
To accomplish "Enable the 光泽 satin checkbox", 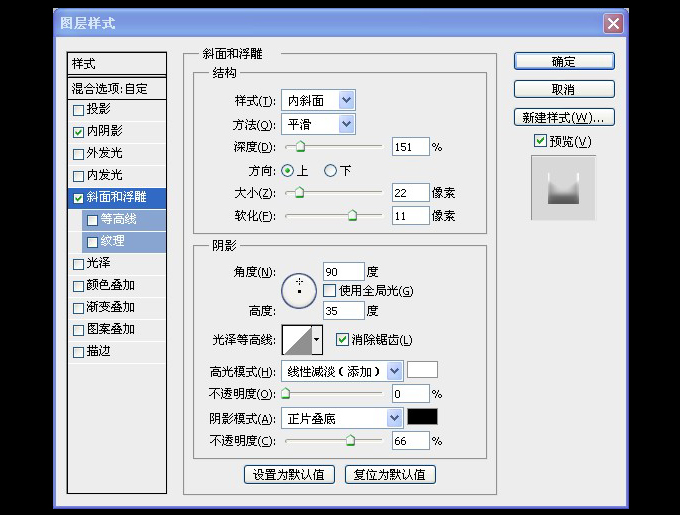I will click(x=78, y=264).
